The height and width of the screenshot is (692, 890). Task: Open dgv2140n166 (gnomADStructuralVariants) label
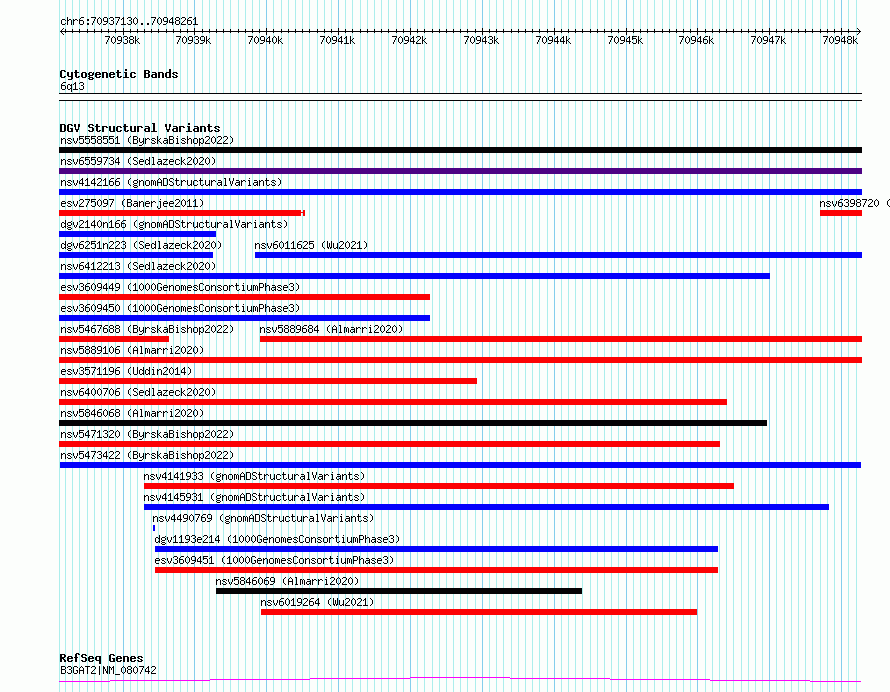point(174,224)
